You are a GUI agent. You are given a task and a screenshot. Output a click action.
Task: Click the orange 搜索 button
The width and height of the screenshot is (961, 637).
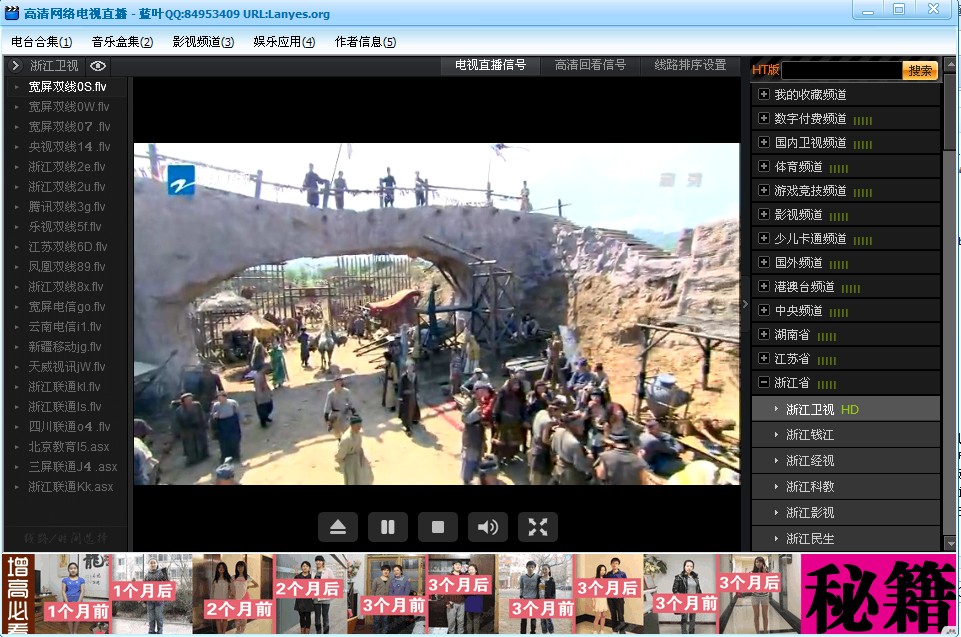pyautogui.click(x=920, y=71)
